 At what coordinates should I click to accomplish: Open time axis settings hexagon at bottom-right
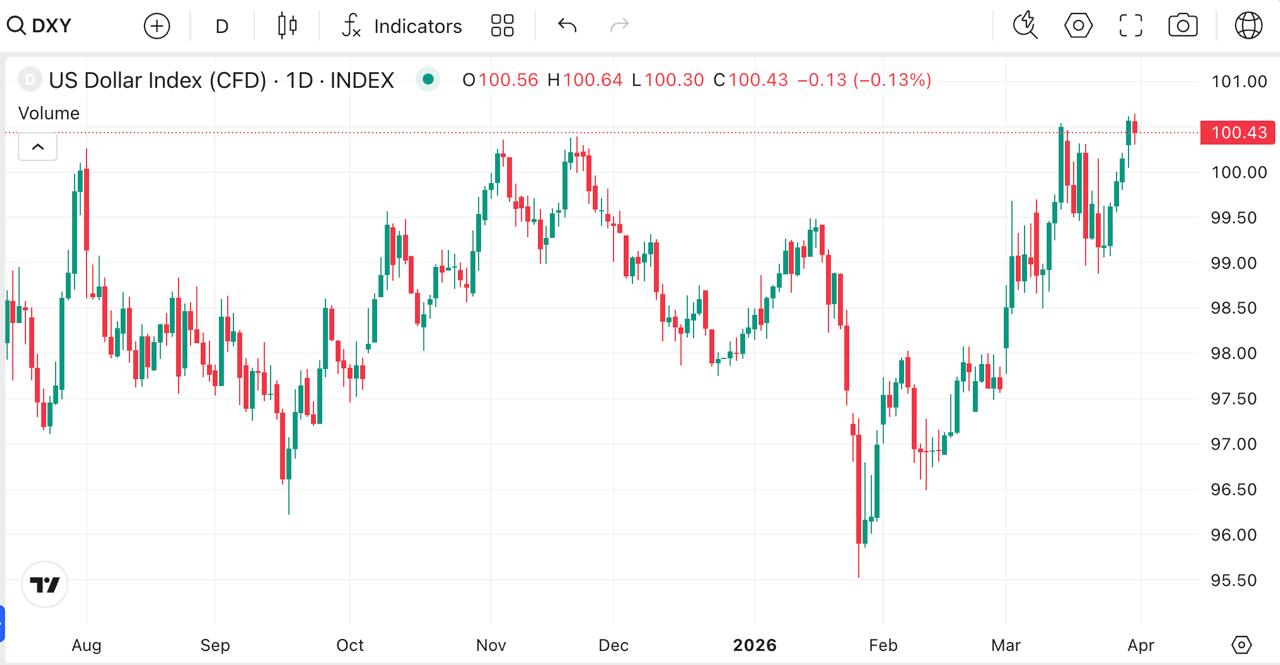click(1241, 645)
